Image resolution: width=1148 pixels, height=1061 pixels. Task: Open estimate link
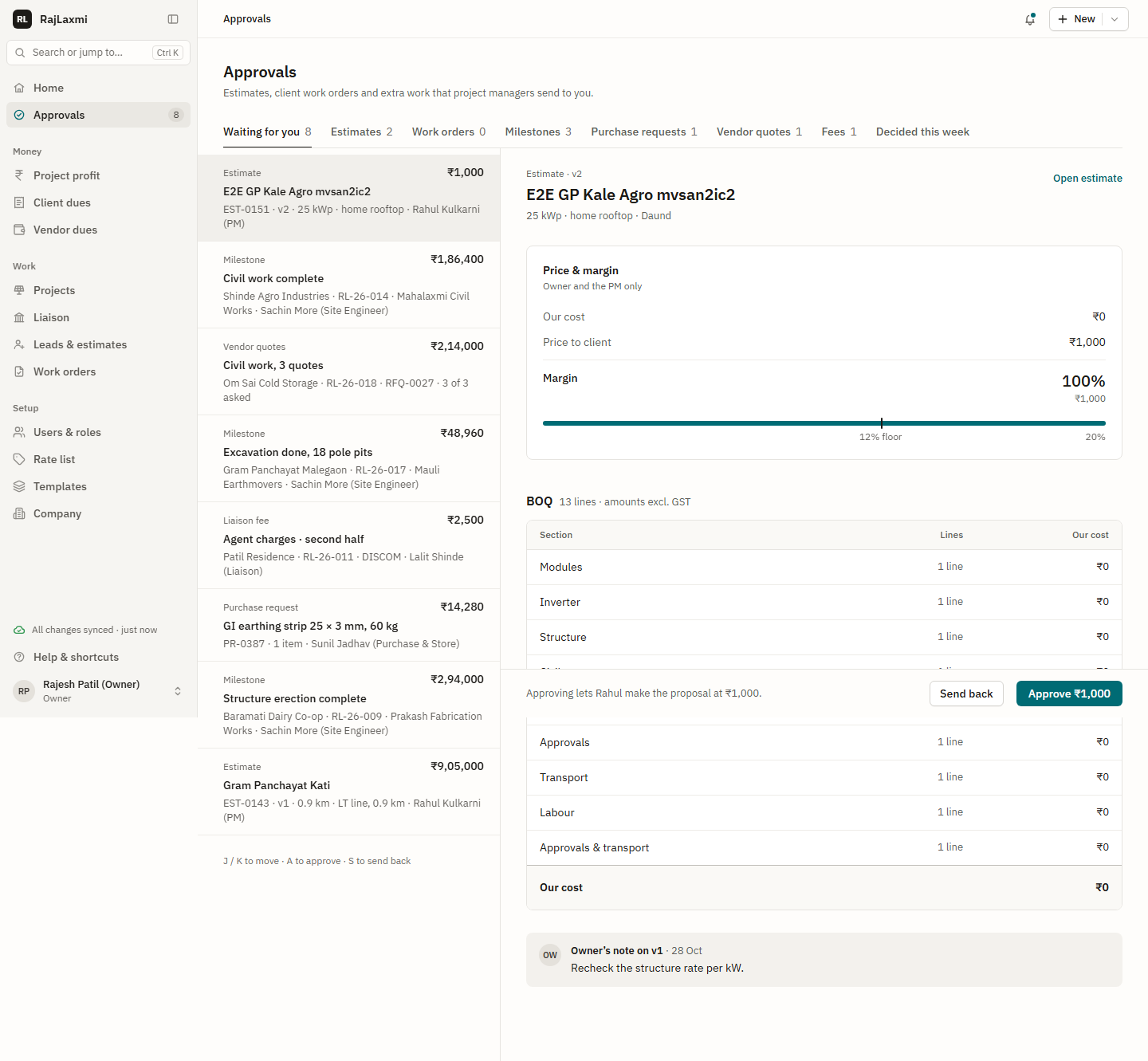click(1087, 179)
